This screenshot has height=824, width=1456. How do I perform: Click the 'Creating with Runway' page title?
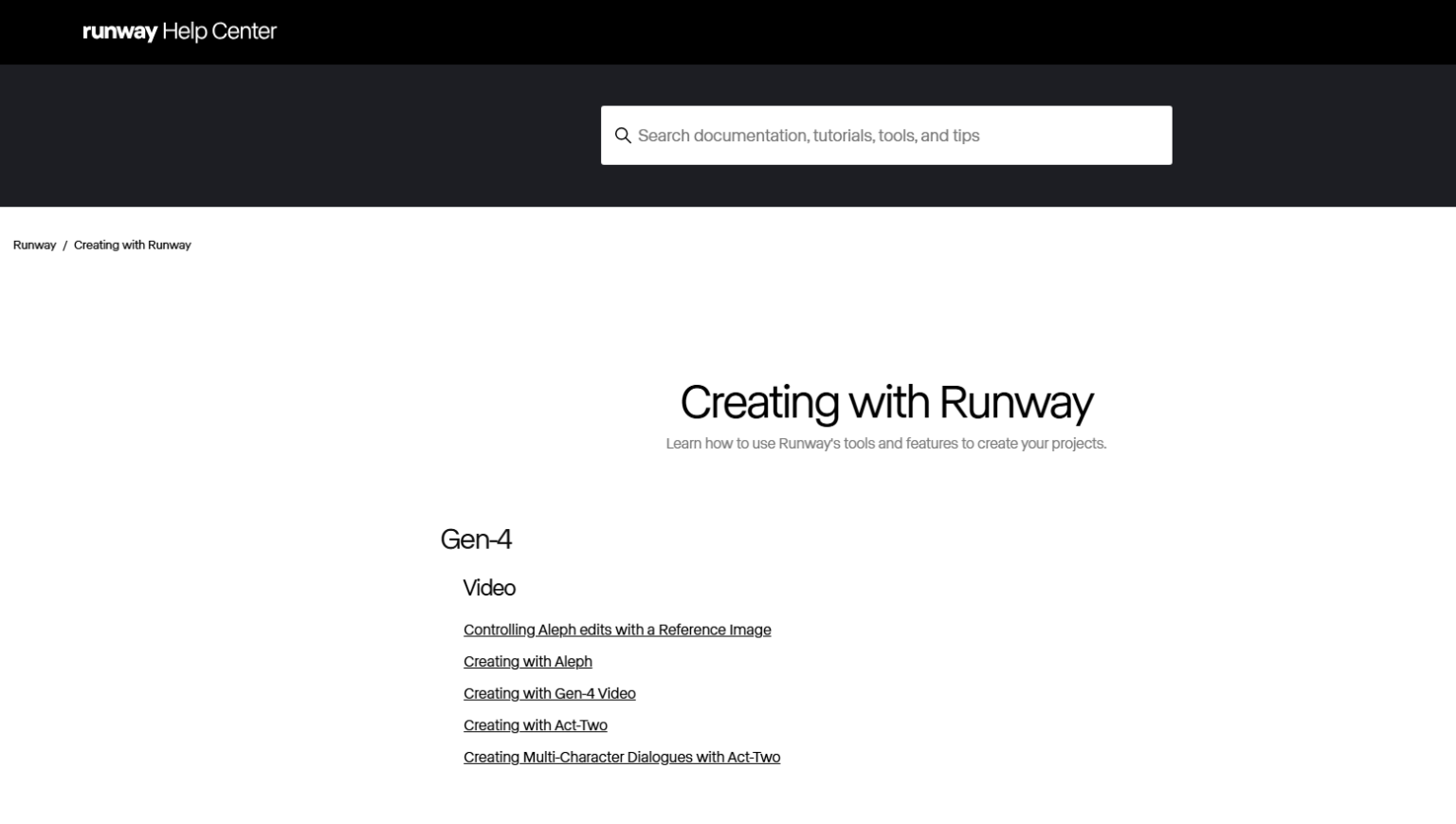885,402
